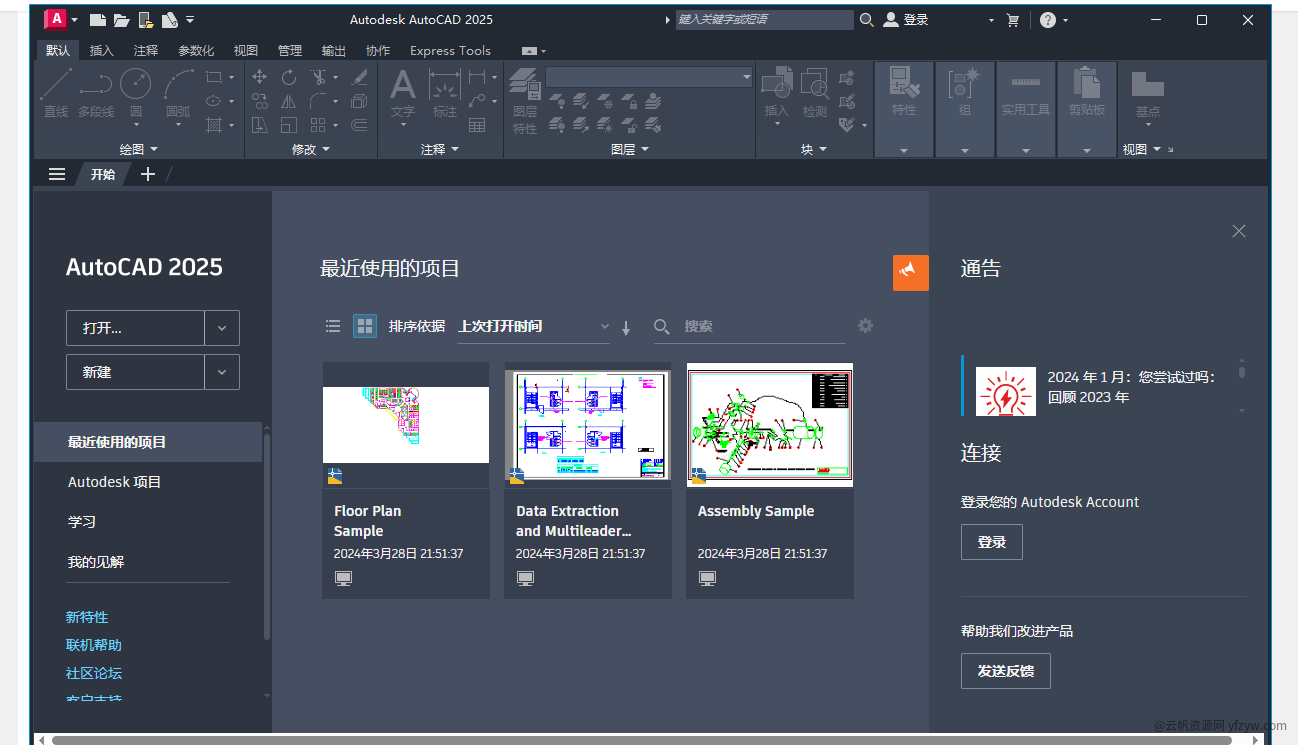Expand the arrow next to 新建 button
Viewport: 1298px width, 745px height.
tap(222, 372)
